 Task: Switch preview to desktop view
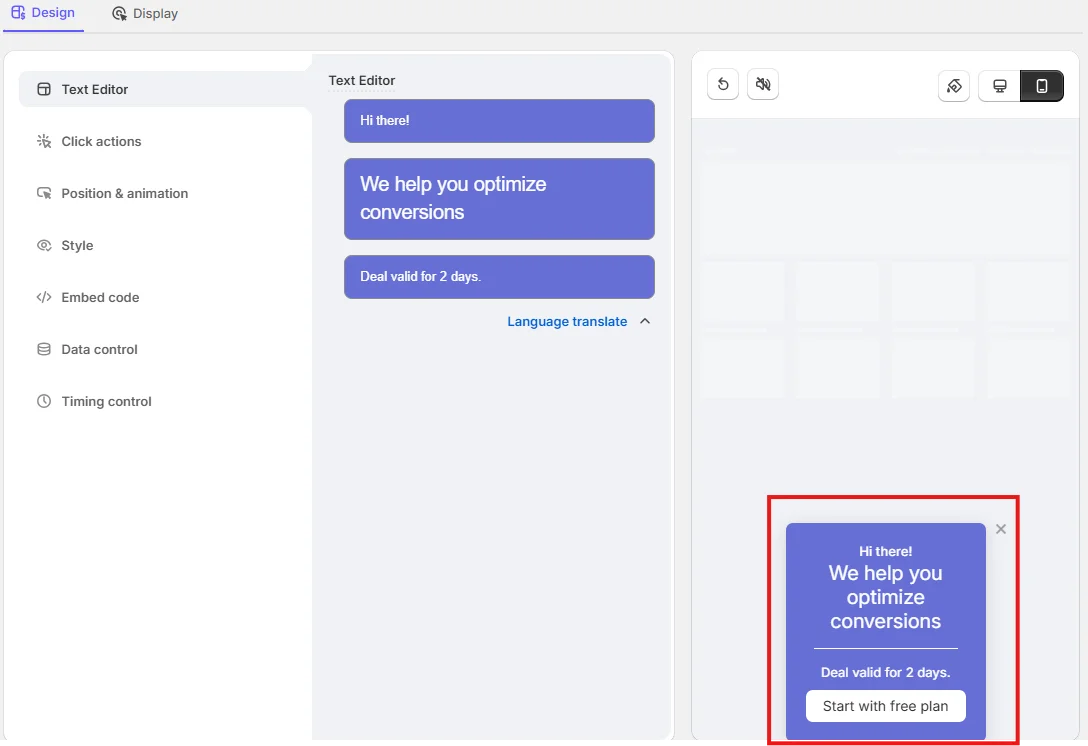tap(999, 86)
